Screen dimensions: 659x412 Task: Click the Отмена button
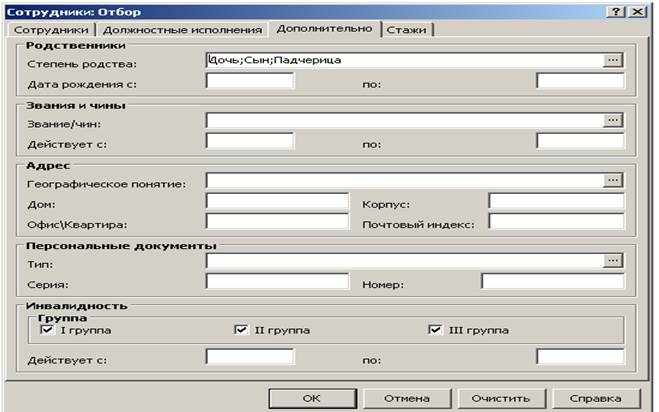(x=407, y=398)
